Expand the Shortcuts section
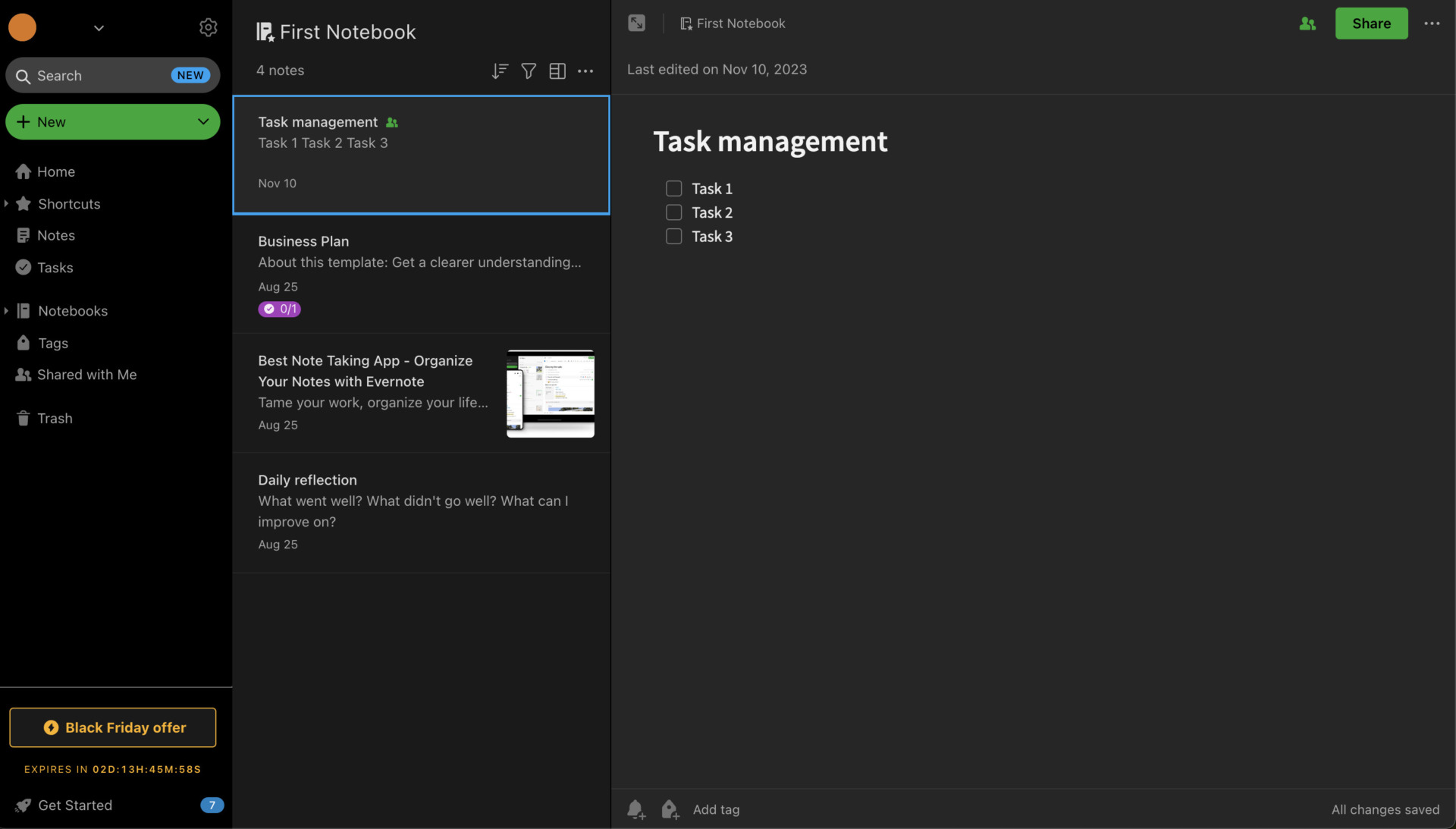 click(x=8, y=203)
